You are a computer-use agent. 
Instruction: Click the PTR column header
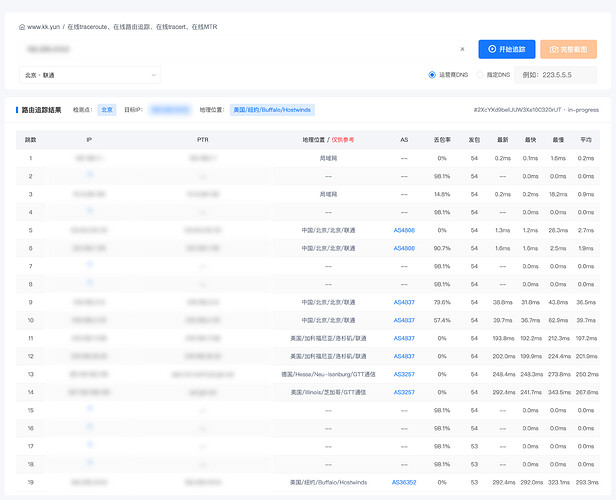203,140
